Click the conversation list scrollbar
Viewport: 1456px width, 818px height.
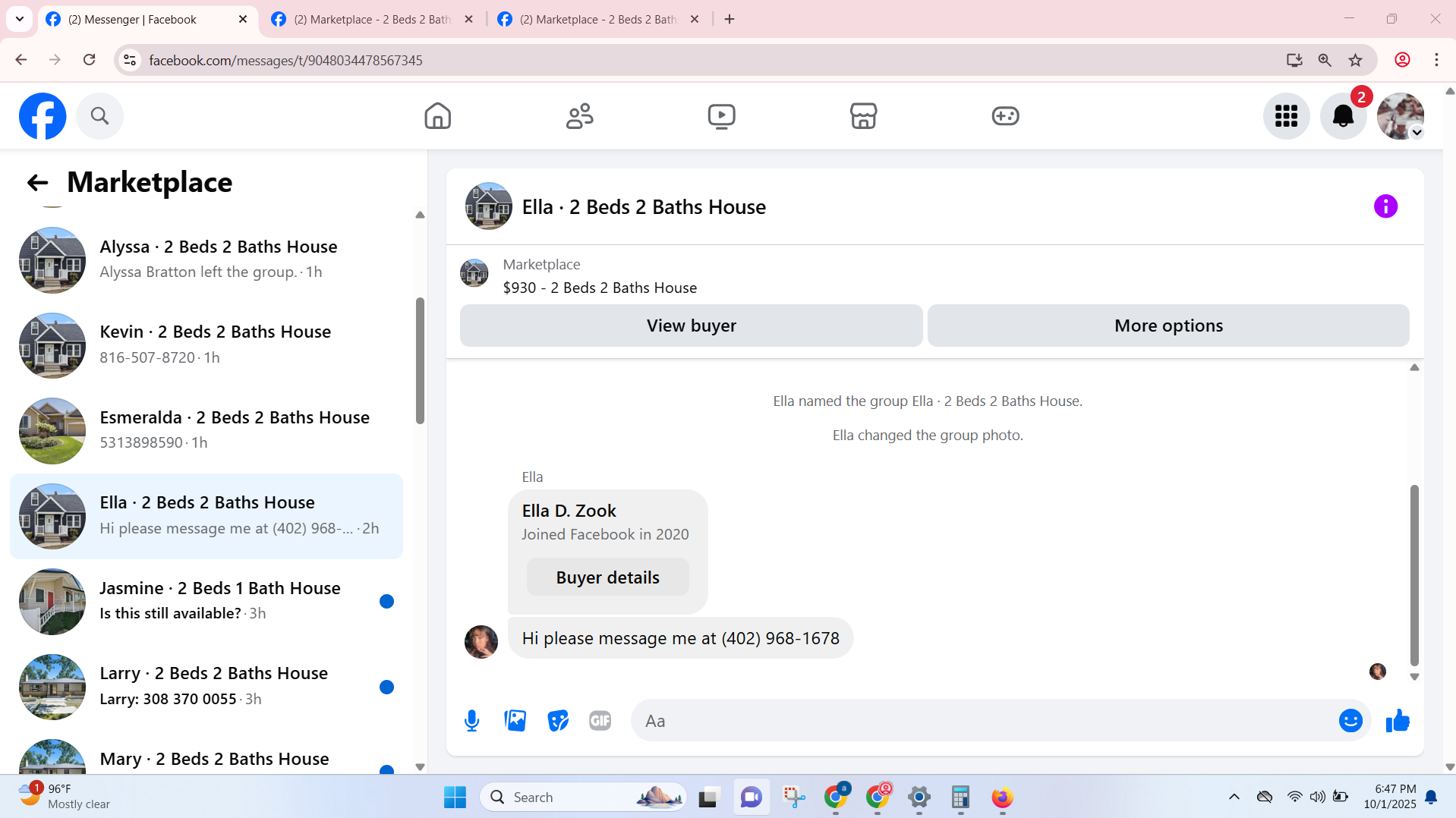pos(420,360)
